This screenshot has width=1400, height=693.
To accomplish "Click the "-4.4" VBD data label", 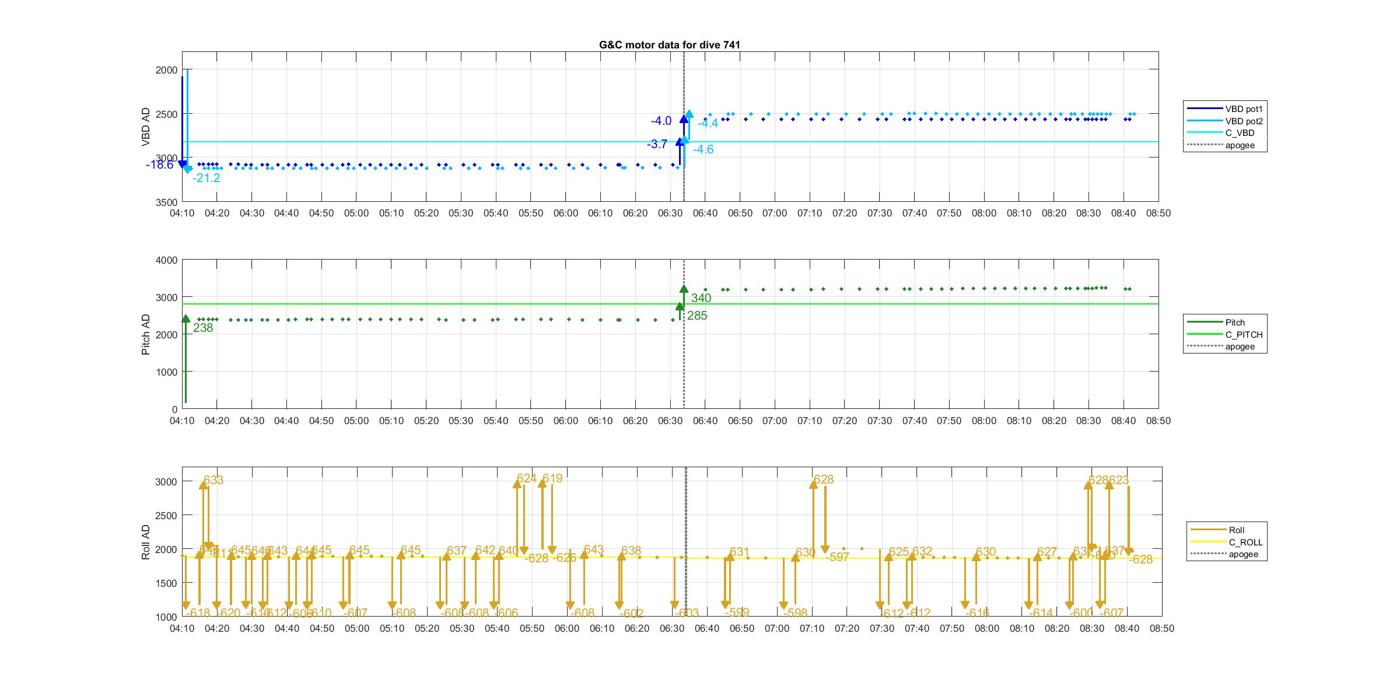I will [x=708, y=124].
